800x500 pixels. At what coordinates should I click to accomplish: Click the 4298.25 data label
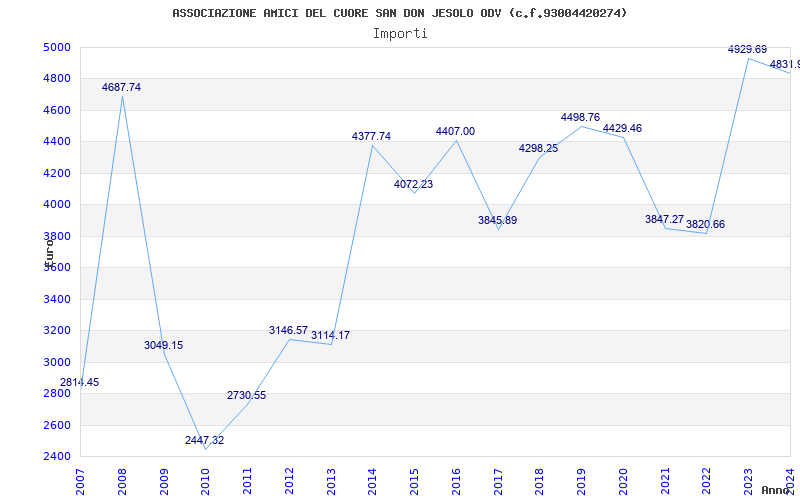tap(538, 148)
